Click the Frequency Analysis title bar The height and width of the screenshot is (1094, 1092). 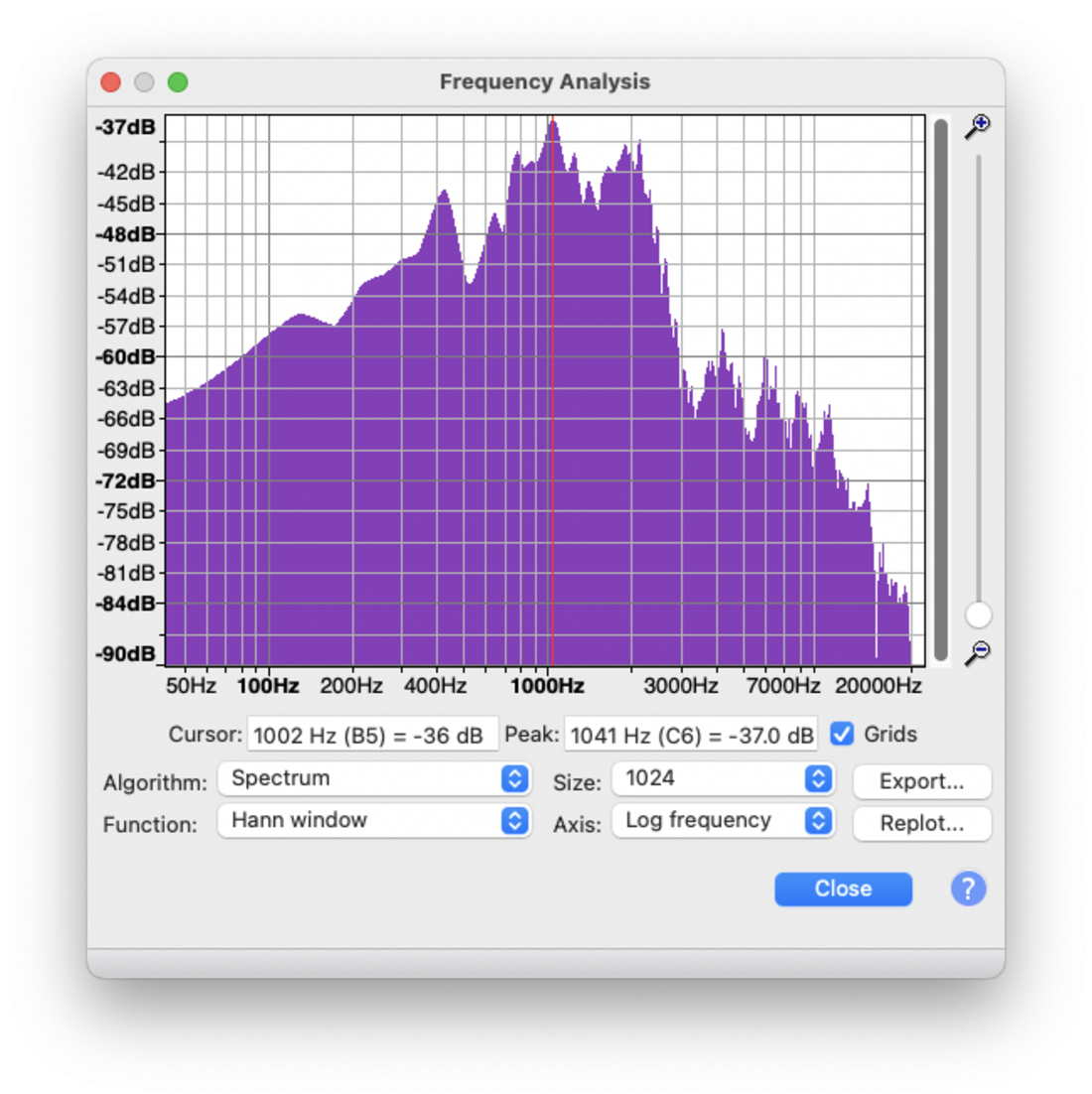coord(544,82)
